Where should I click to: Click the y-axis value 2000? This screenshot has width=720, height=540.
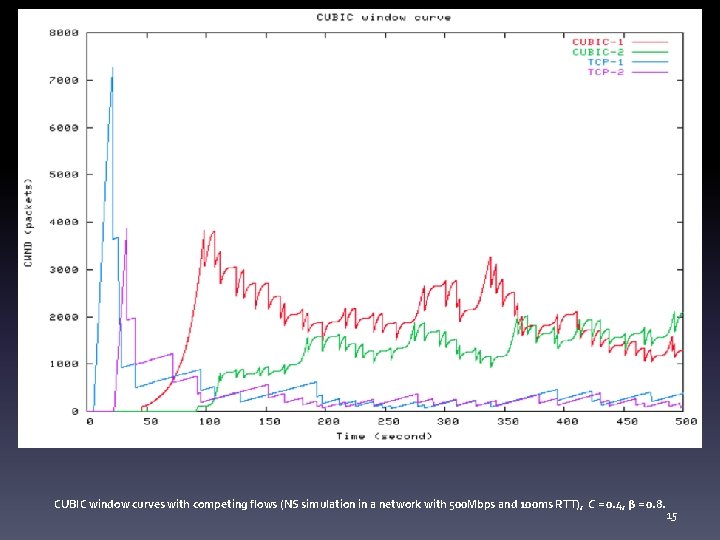point(64,317)
